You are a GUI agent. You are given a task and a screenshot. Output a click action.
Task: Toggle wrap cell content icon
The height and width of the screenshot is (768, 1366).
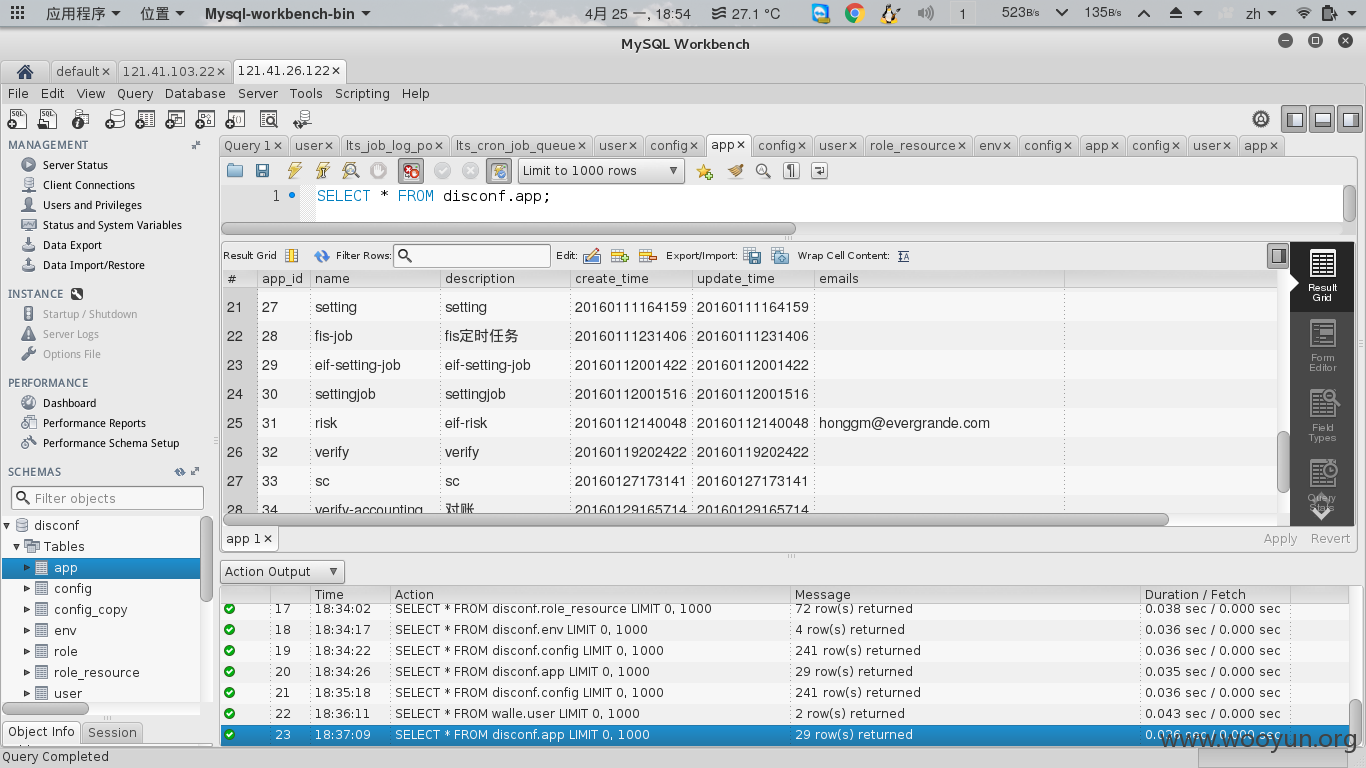(903, 256)
